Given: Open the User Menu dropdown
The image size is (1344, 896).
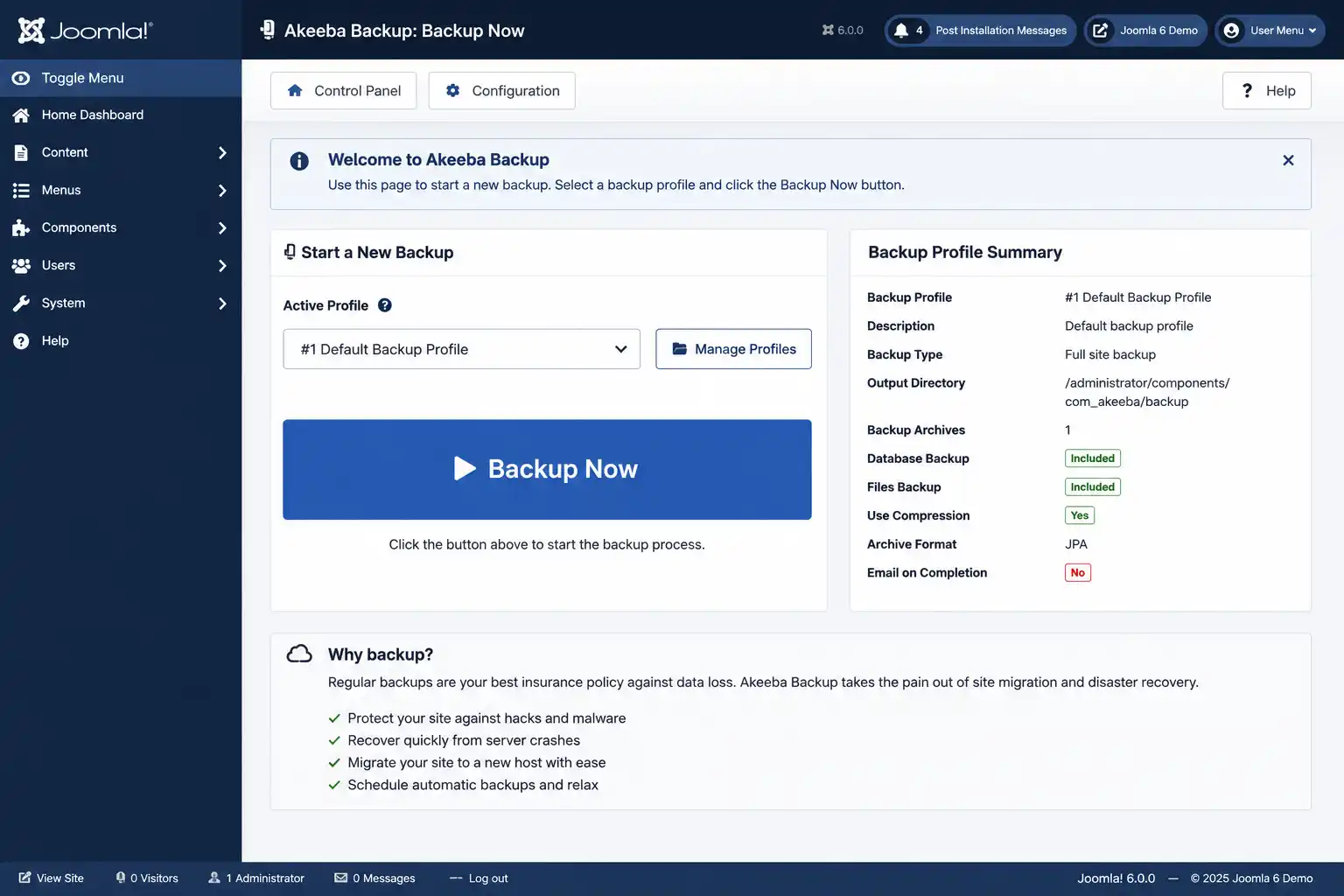Looking at the screenshot, I should coord(1270,31).
